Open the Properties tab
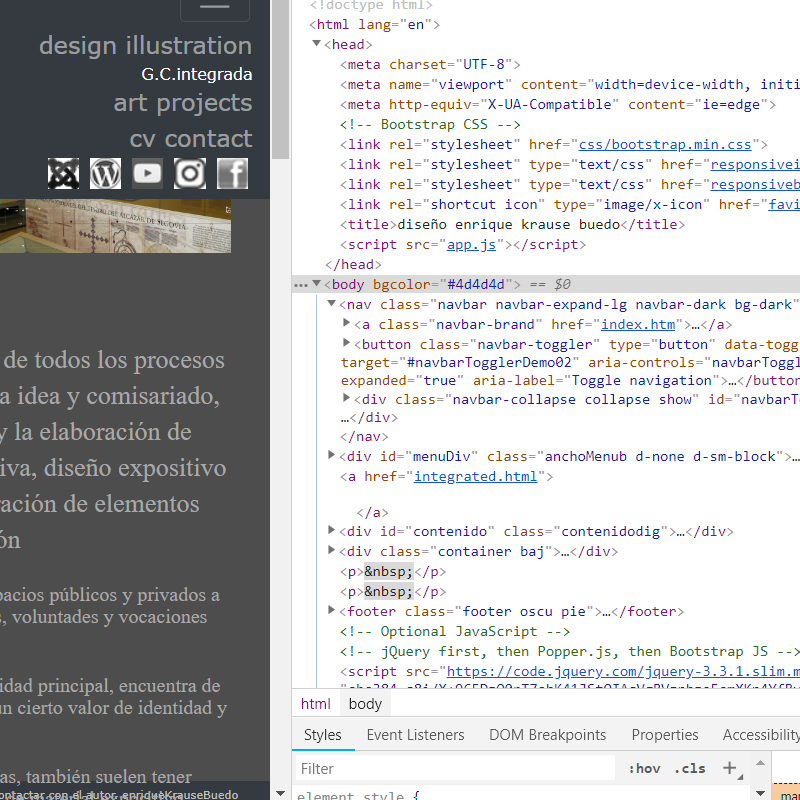800x800 pixels. tap(665, 735)
